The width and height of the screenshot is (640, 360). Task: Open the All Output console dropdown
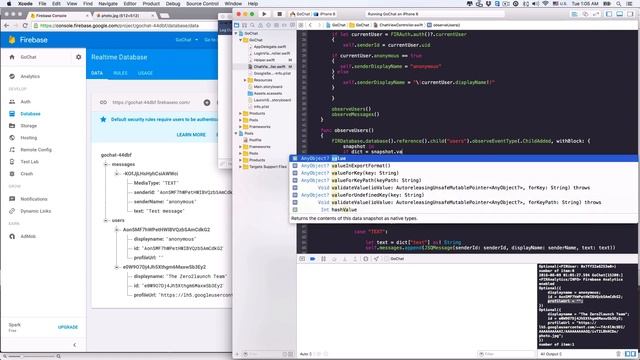pos(551,354)
